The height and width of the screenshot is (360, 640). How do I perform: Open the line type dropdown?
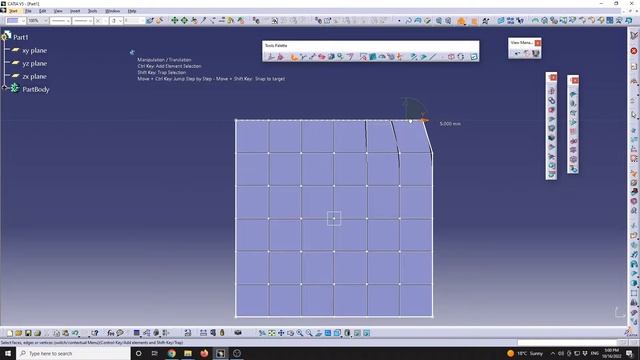(82, 20)
